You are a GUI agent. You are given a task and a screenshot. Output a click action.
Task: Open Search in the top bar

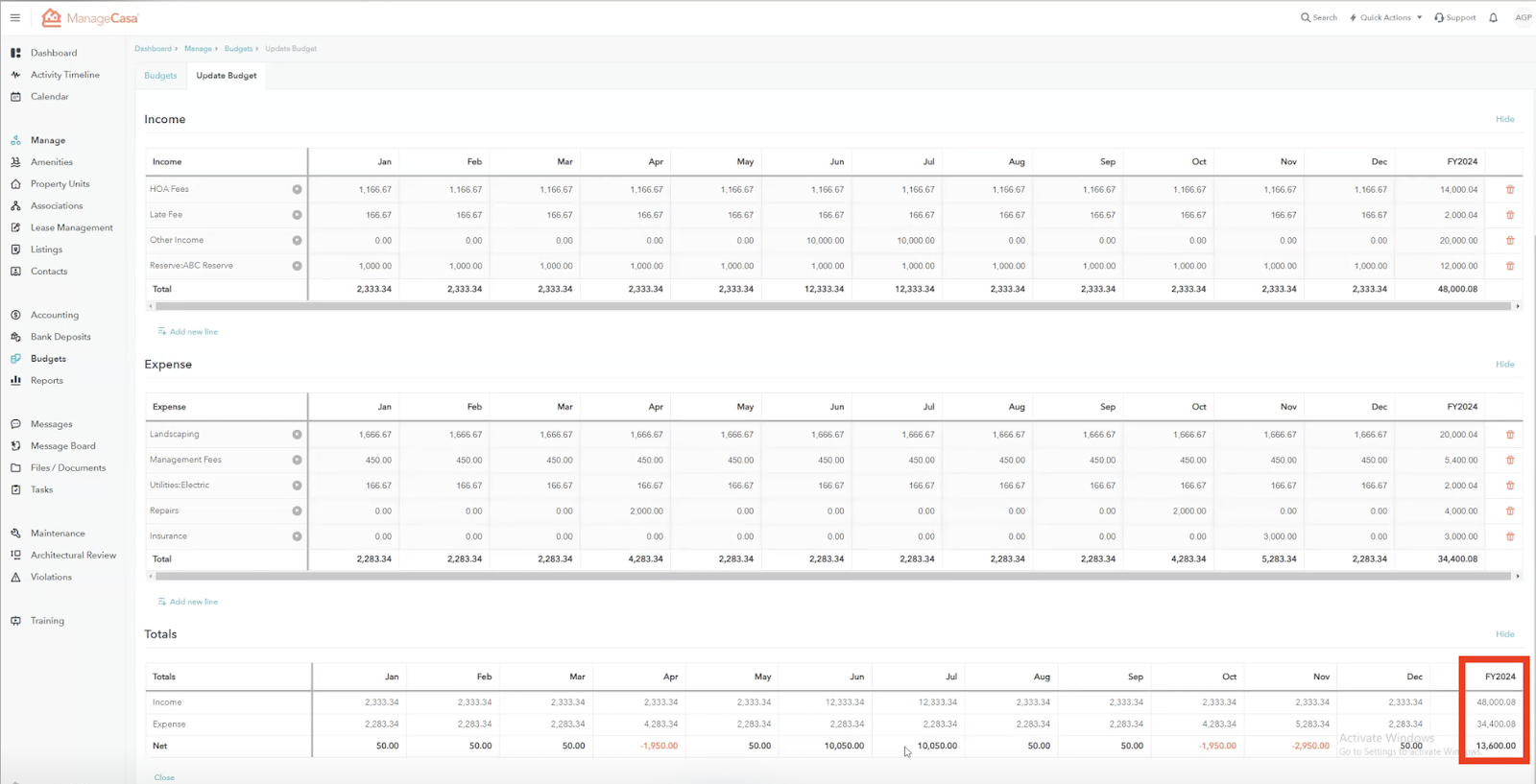(1318, 17)
